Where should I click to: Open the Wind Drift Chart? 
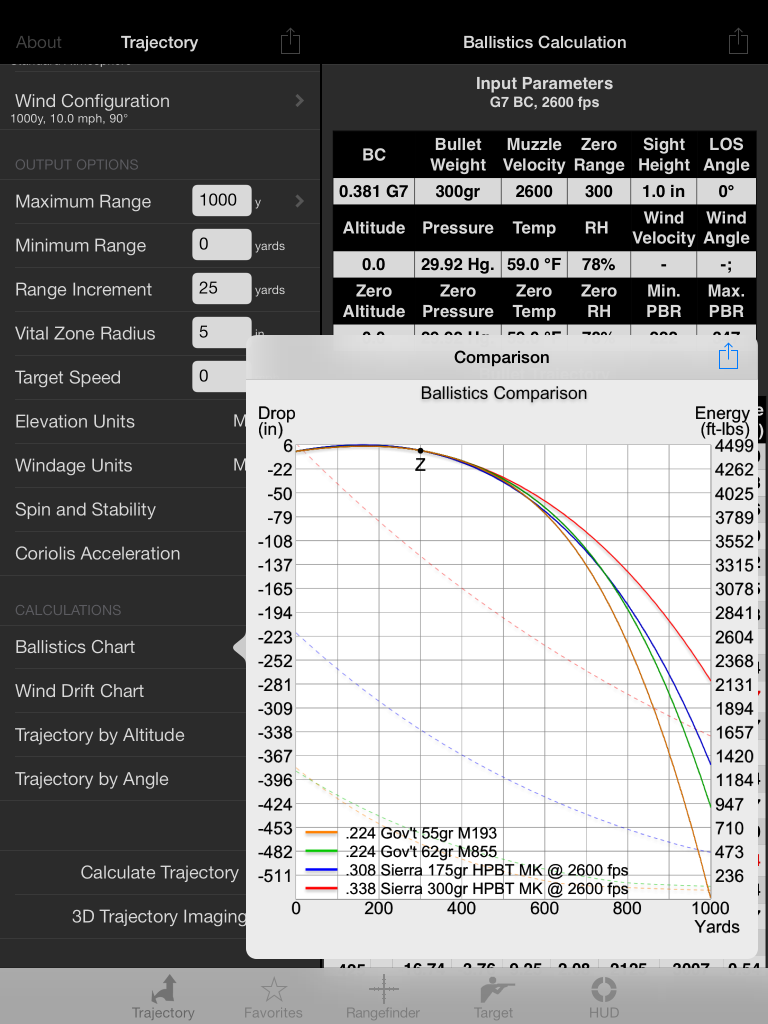pos(123,691)
